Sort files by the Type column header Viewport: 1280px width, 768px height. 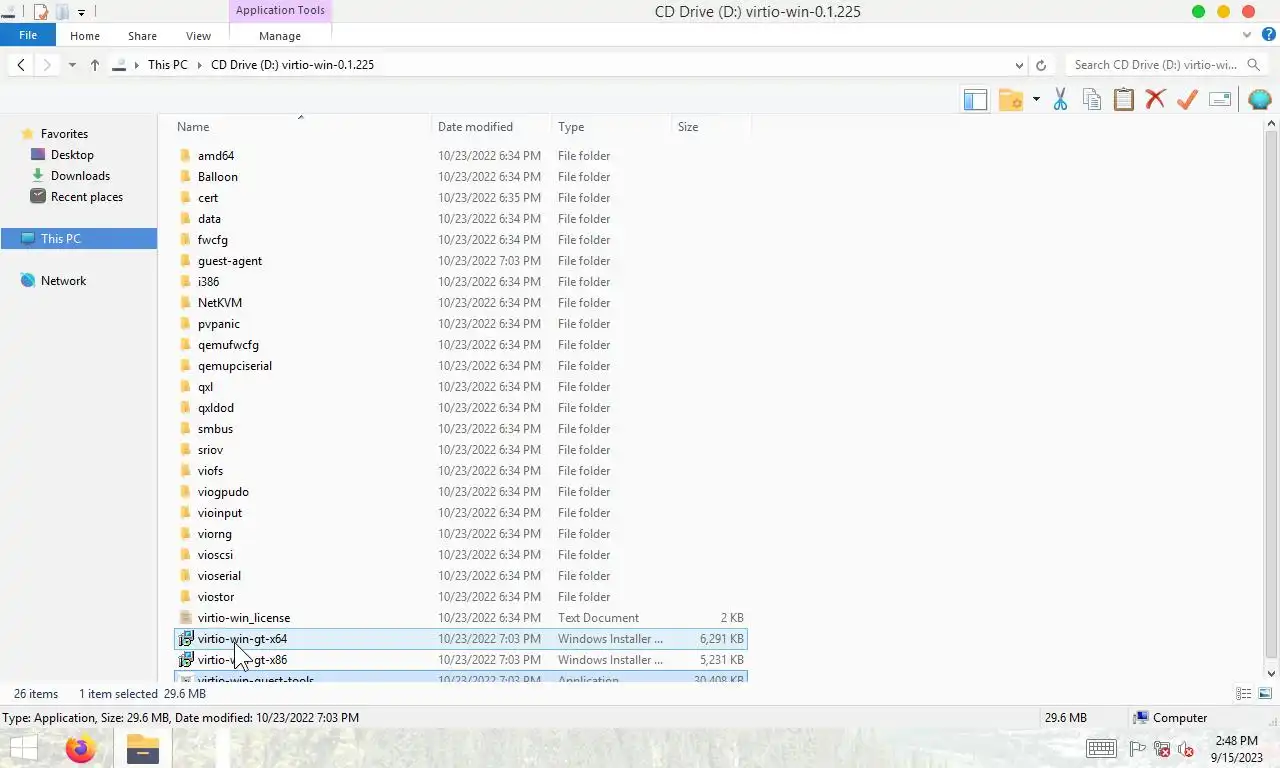click(612, 127)
